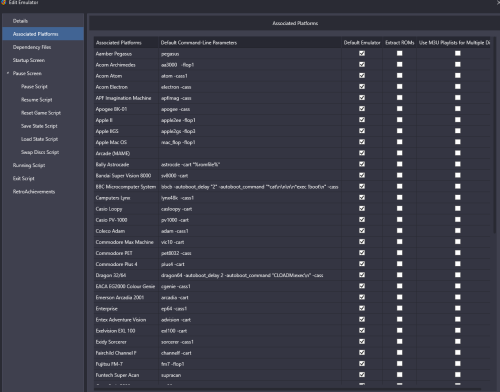Uncheck Default Emulator for Funtech Super Acan

(362, 375)
